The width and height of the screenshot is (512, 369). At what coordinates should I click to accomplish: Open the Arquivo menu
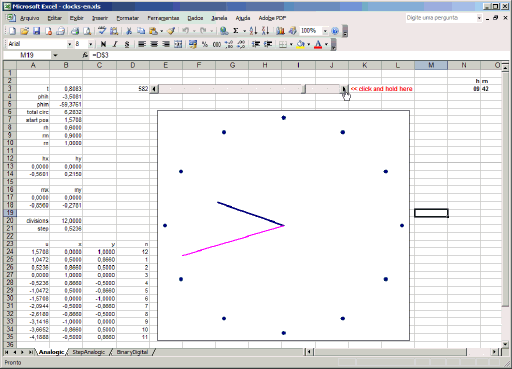click(29, 18)
